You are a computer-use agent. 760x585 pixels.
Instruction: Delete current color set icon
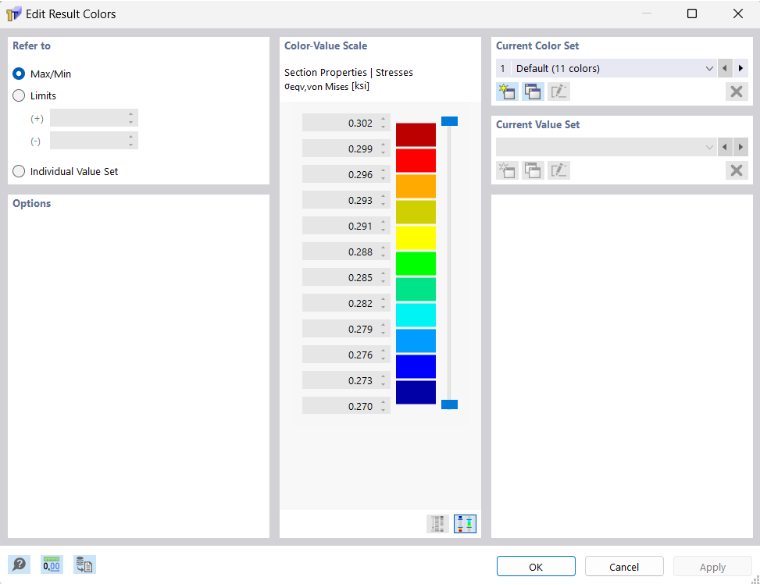(x=736, y=92)
